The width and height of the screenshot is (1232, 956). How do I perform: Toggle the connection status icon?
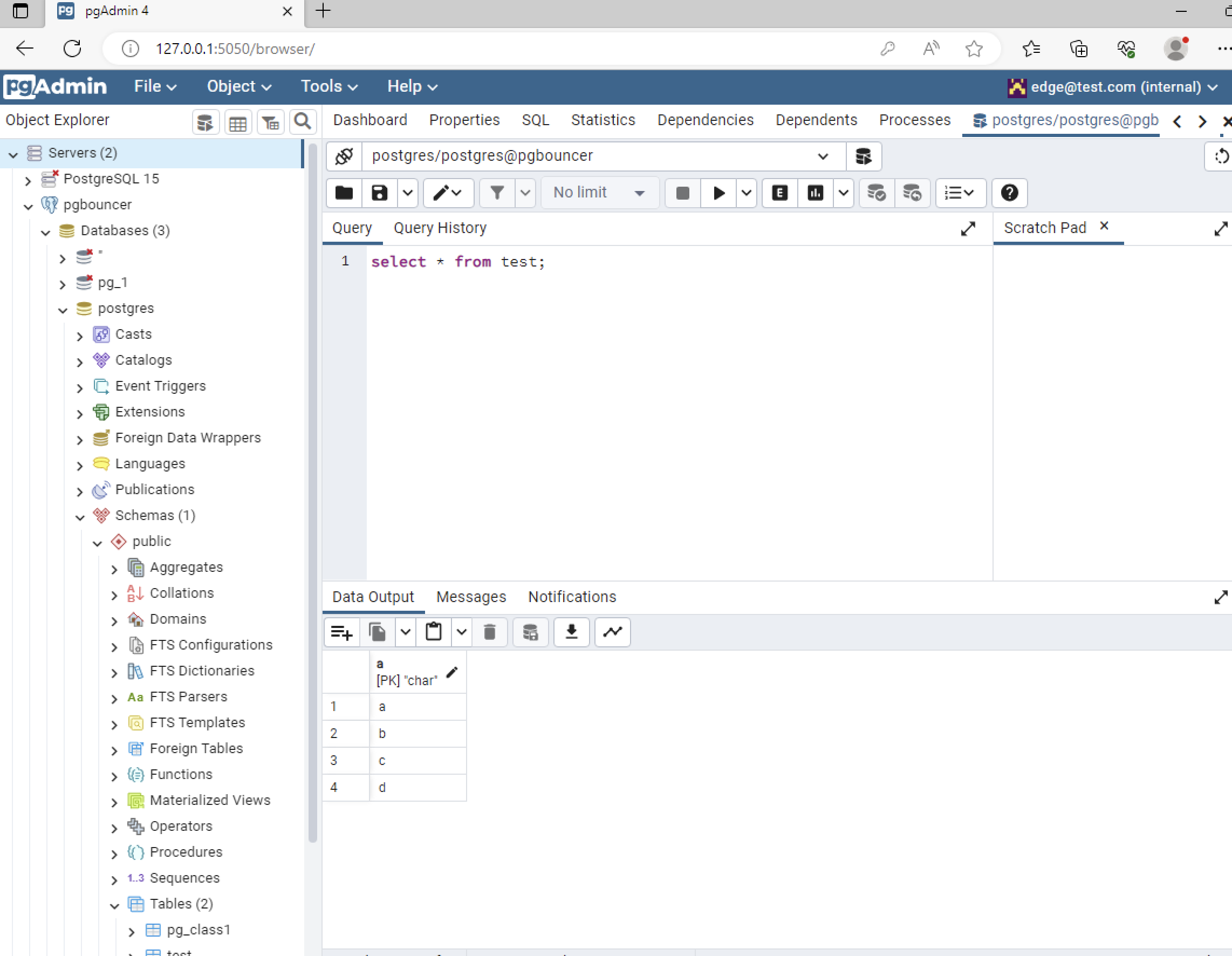(344, 156)
